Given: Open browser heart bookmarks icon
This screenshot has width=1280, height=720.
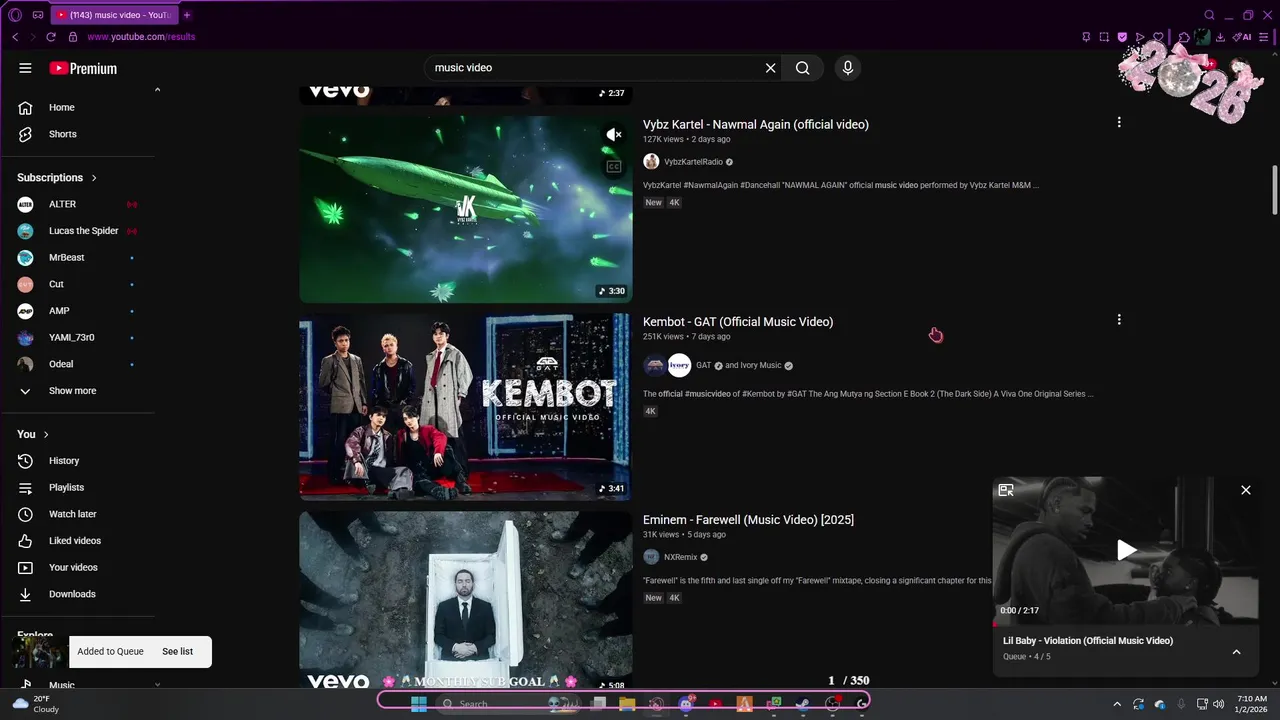Looking at the screenshot, I should [1158, 37].
